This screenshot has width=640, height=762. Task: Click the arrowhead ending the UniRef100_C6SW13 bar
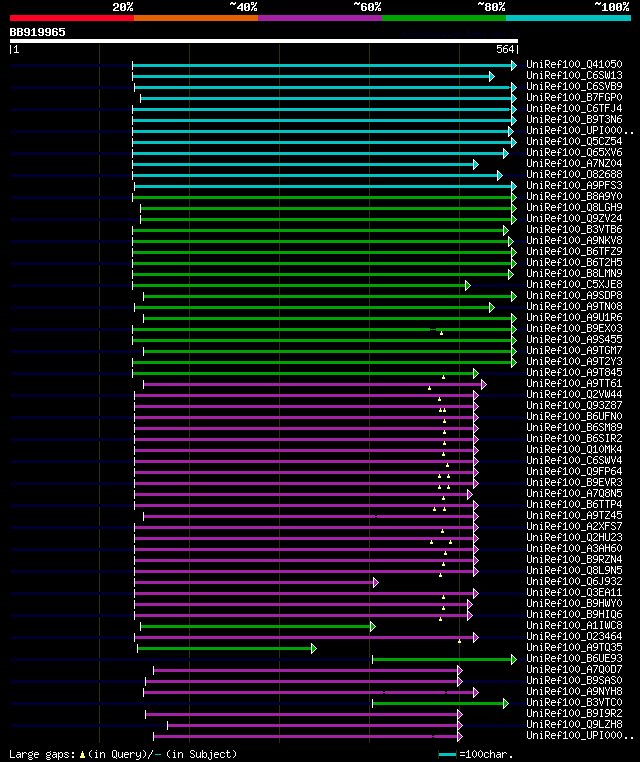(x=492, y=77)
